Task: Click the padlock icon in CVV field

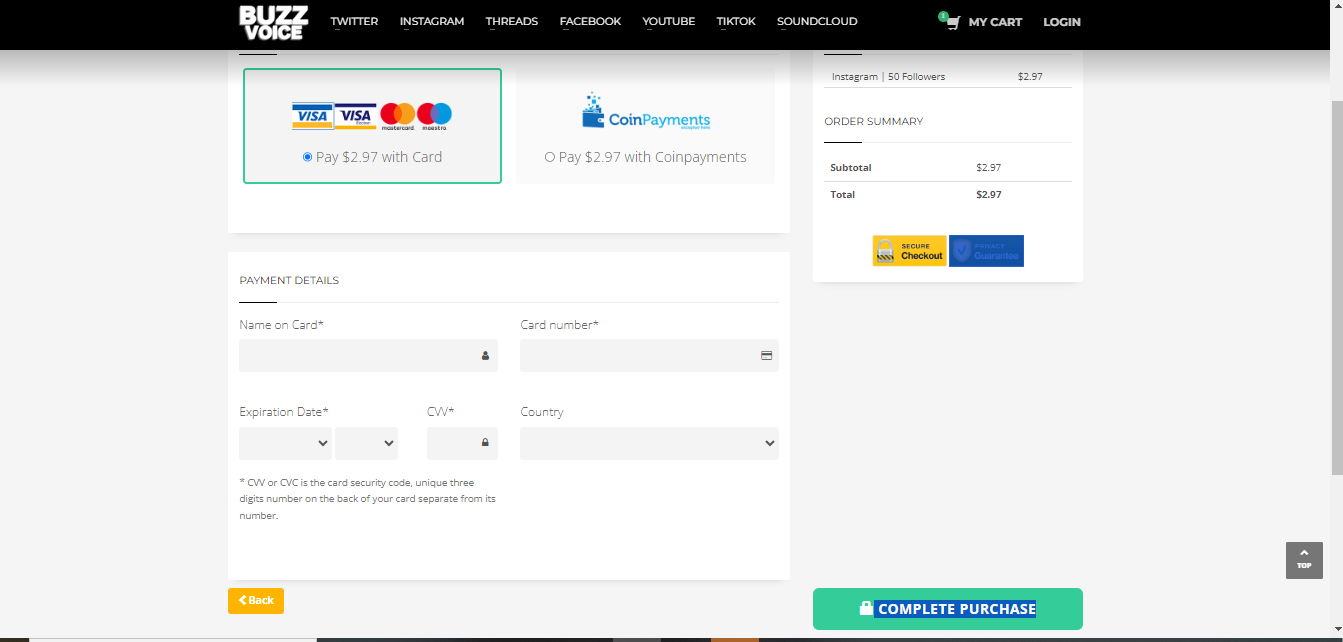Action: pos(485,442)
